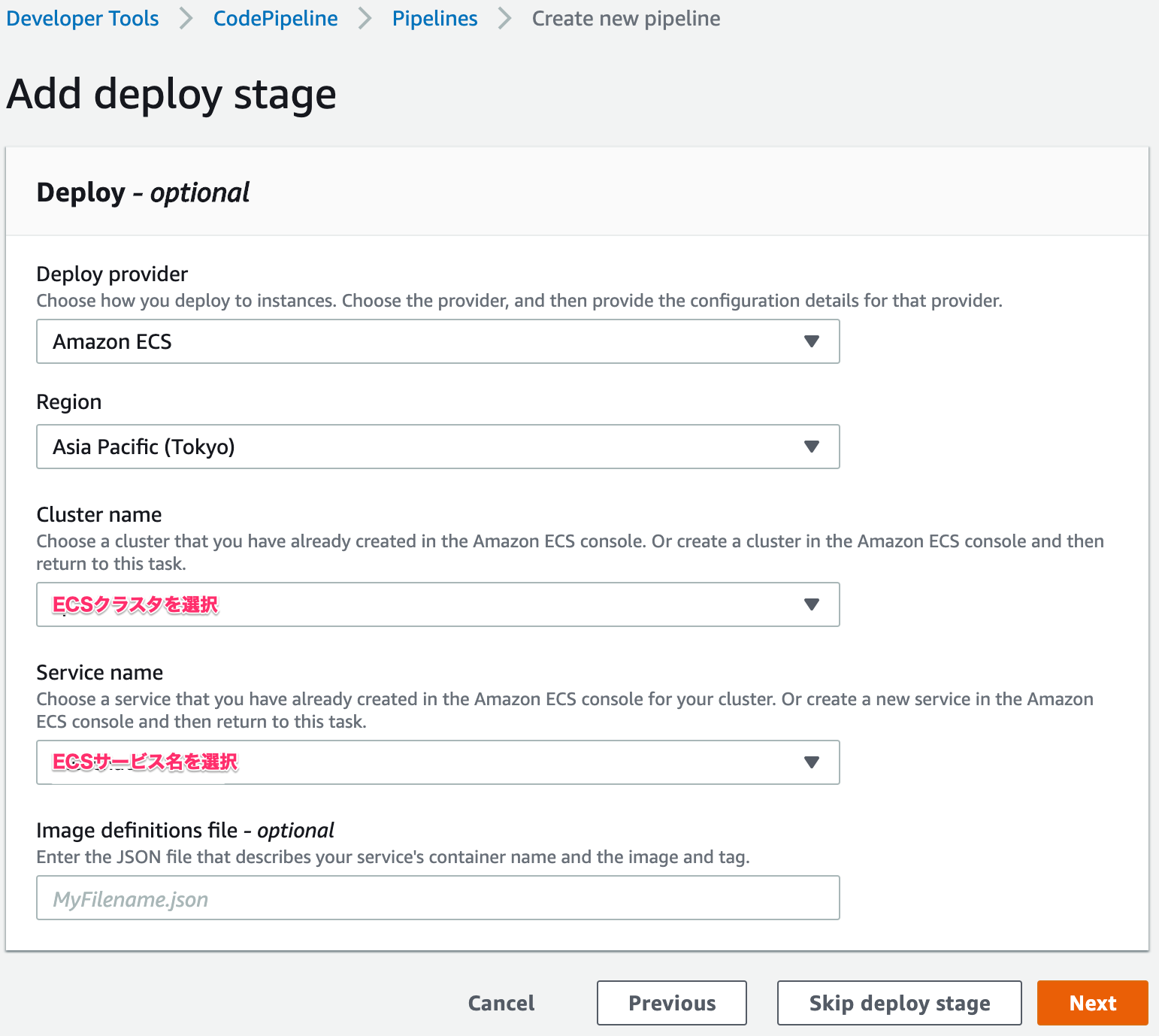Click the Create new pipeline breadcrumb text

(x=626, y=18)
